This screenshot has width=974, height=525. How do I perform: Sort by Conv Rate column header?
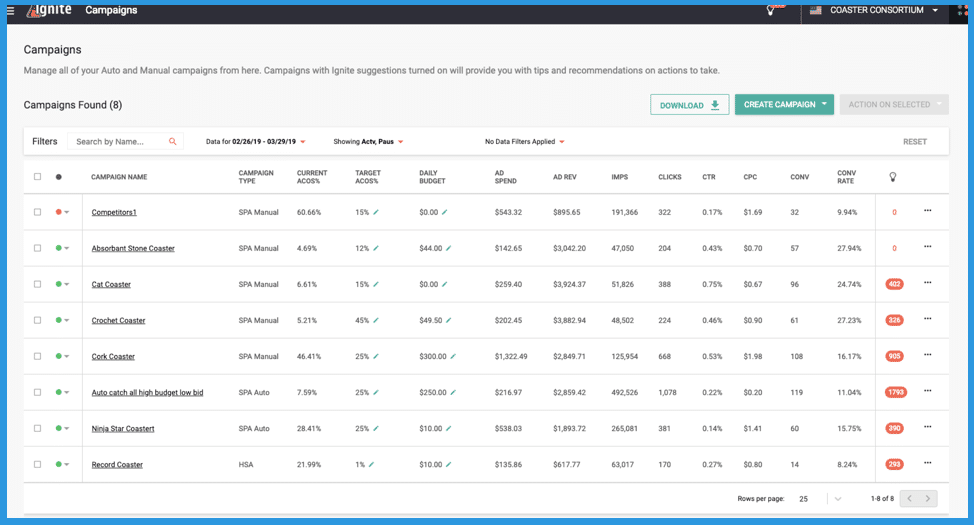846,177
